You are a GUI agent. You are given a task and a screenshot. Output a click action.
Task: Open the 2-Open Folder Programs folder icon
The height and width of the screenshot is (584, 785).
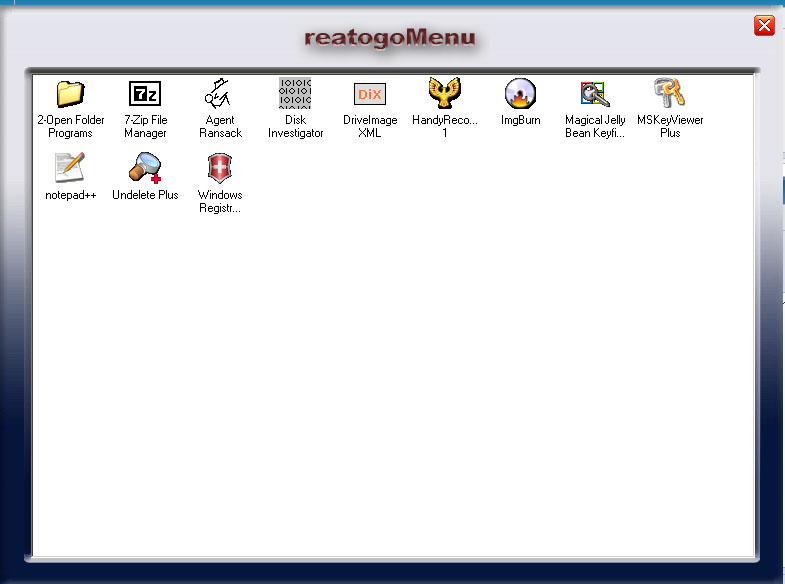click(x=70, y=94)
